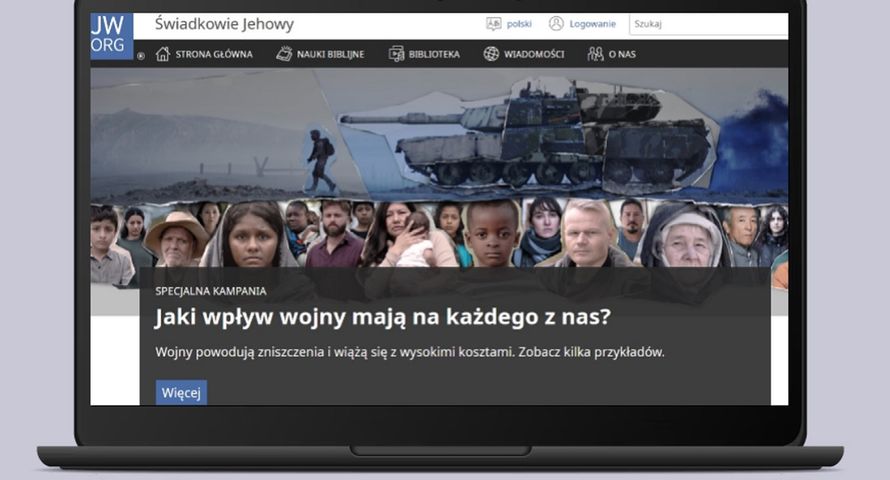
Task: Click the Szukaj search field
Action: click(708, 24)
